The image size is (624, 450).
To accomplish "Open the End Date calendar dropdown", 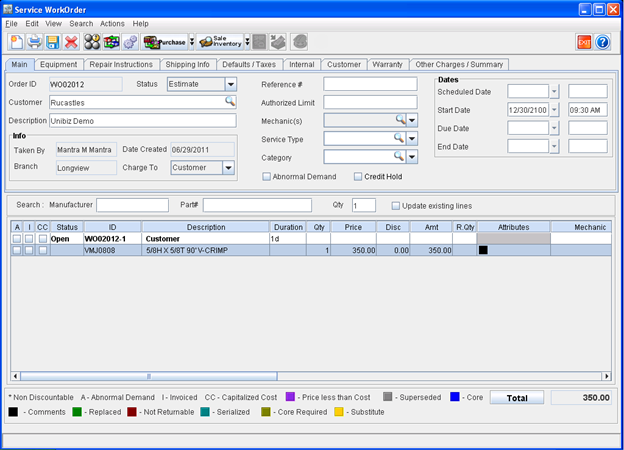I will pyautogui.click(x=554, y=146).
